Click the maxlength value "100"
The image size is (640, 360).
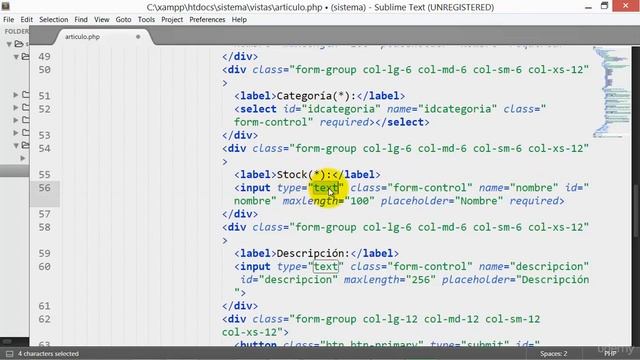(359, 201)
